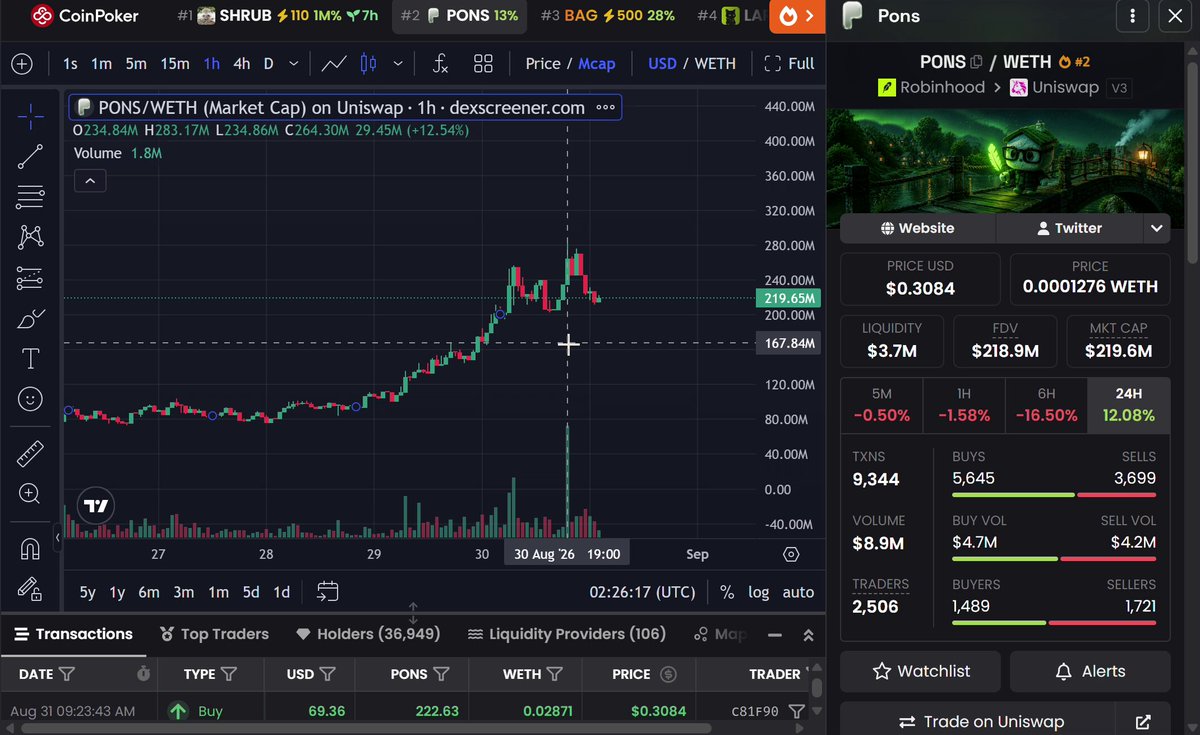Add a symbol to compare
This screenshot has width=1200, height=735.
[x=22, y=64]
